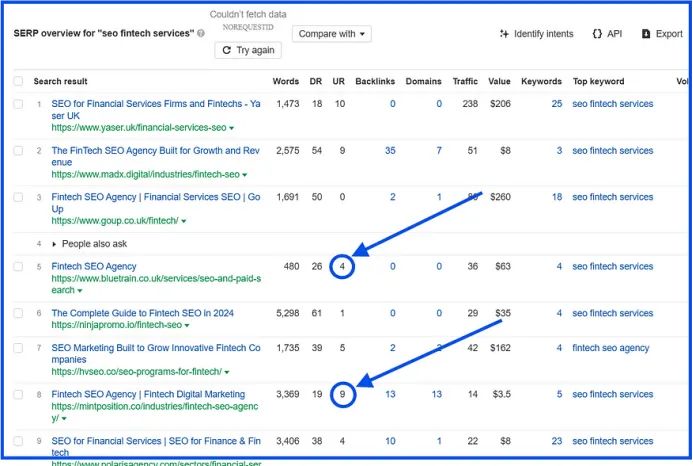693x466 pixels.
Task: Click the $206 value for Yaser UK
Action: tap(500, 104)
